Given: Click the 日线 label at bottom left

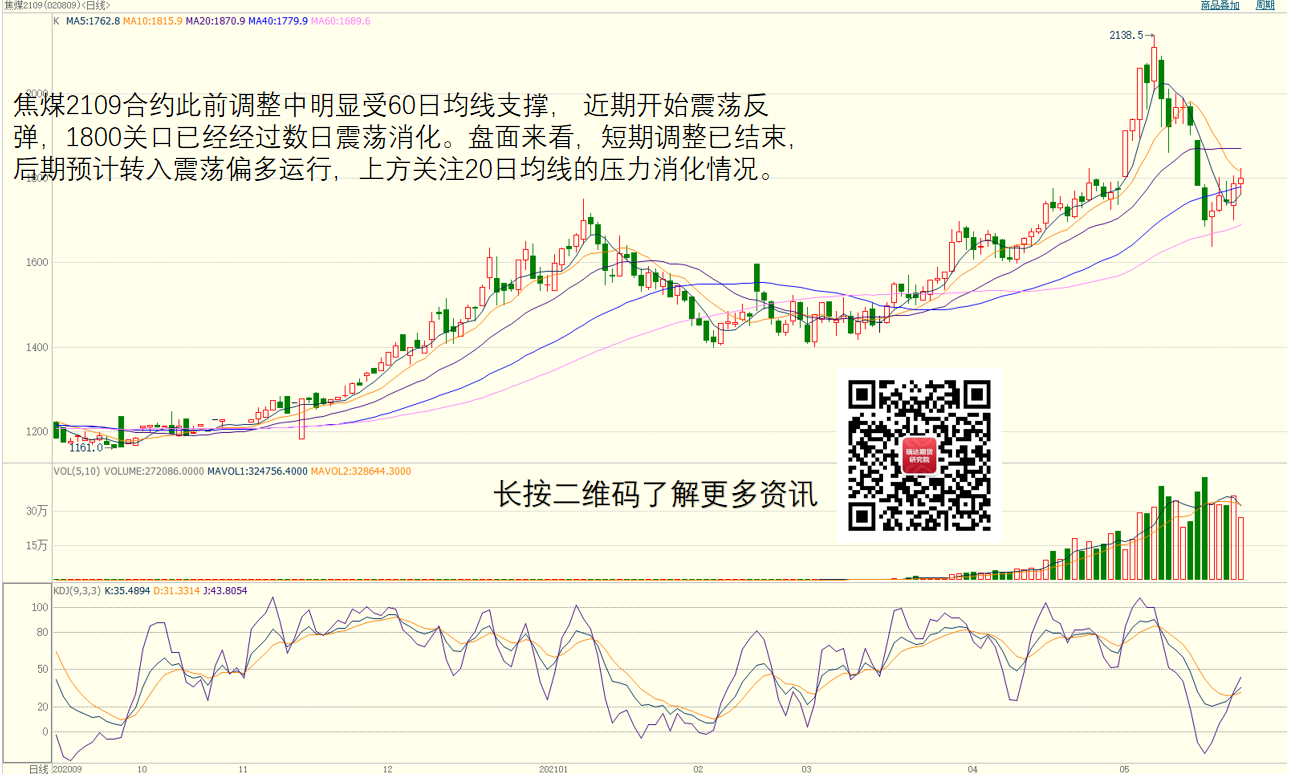Looking at the screenshot, I should (38, 769).
